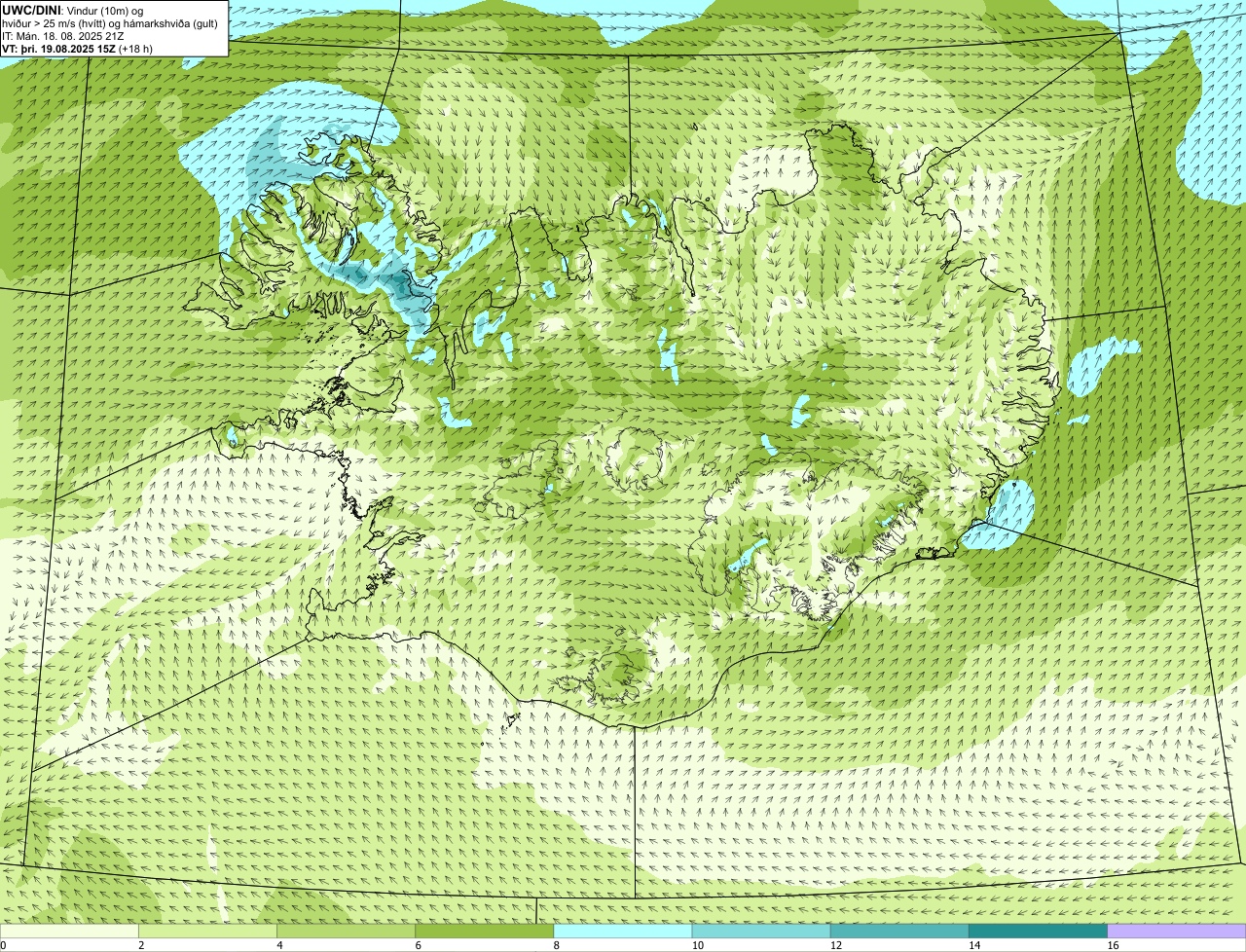Click the 10–12 m/s turquoise legend swatch
Screen dimensions: 1246x952
point(761,932)
